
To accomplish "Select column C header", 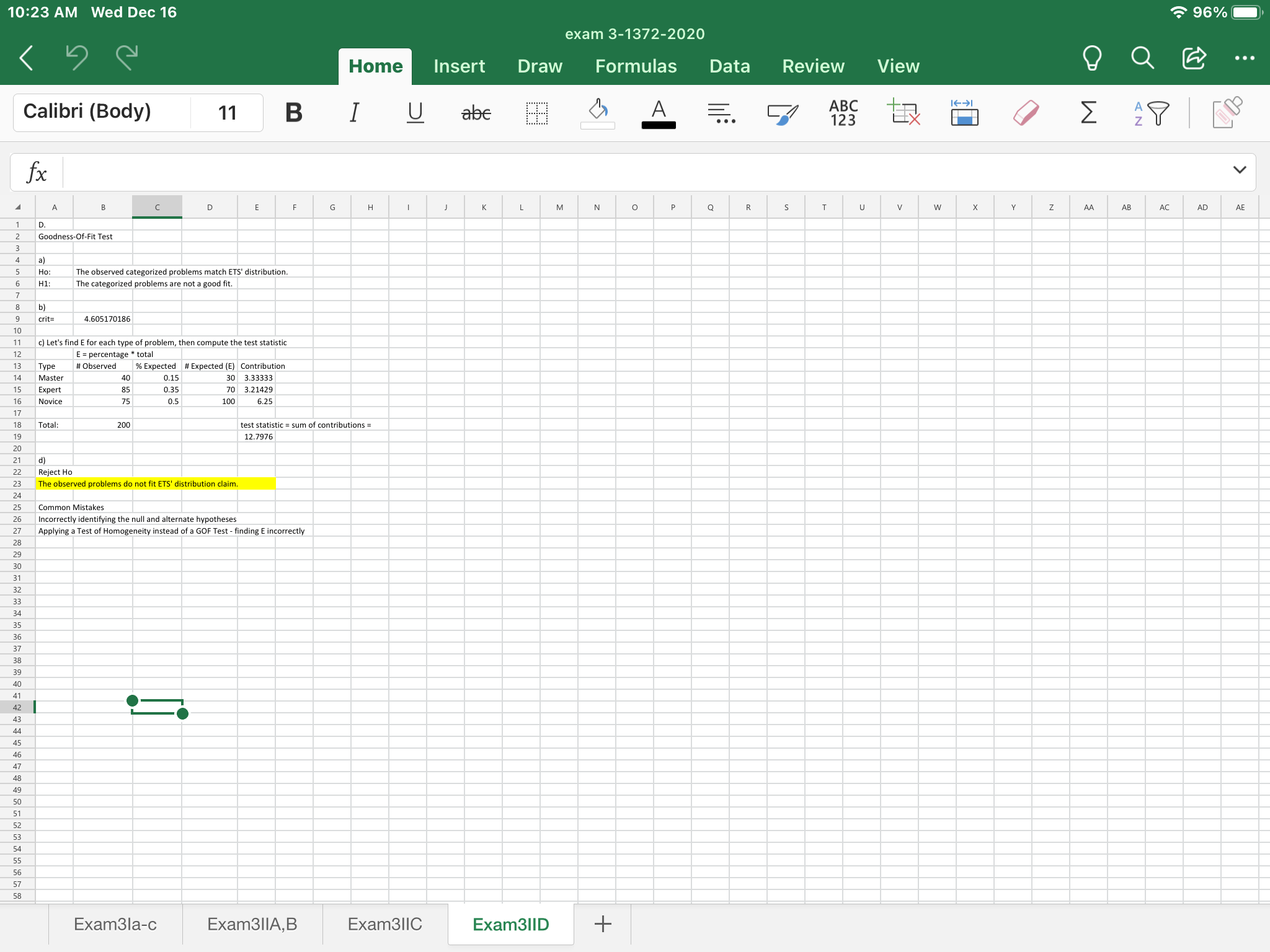I will [157, 207].
